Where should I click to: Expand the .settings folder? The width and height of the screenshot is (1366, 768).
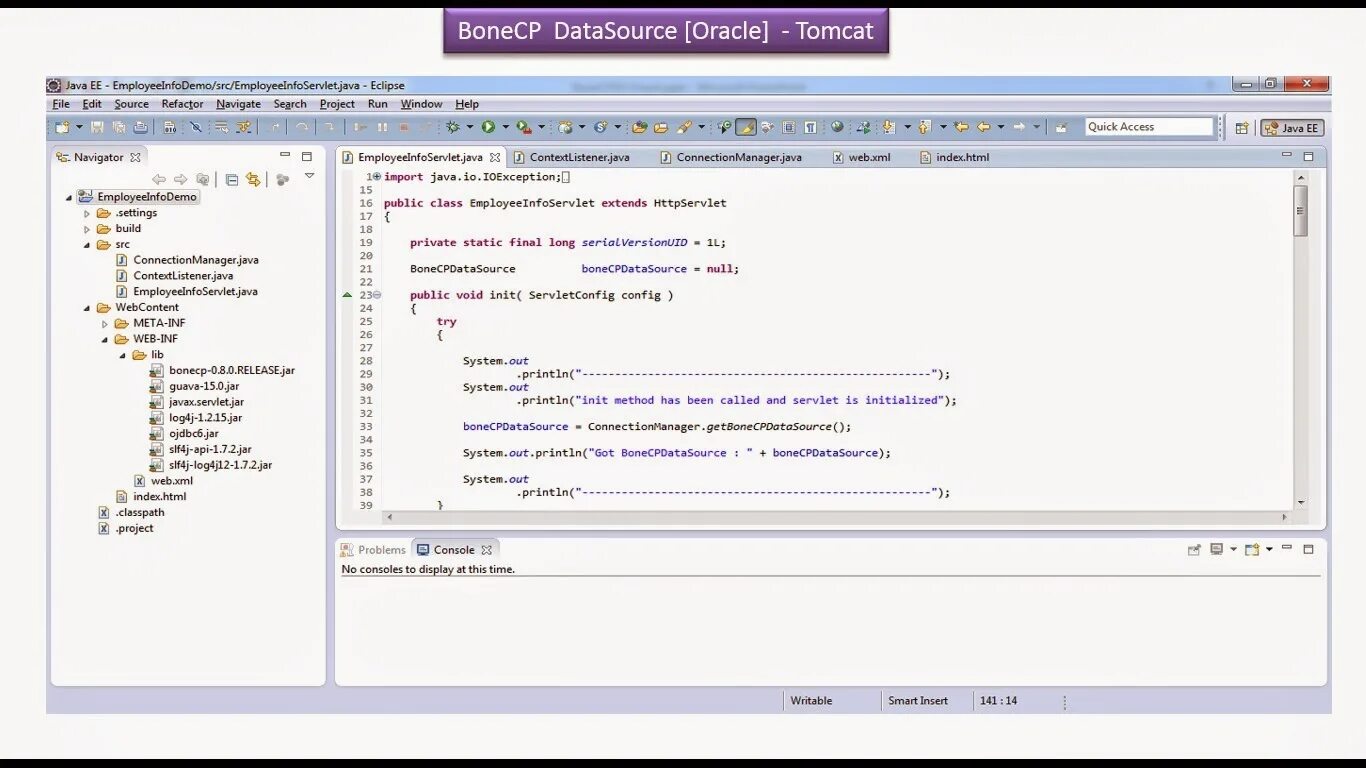pos(87,213)
